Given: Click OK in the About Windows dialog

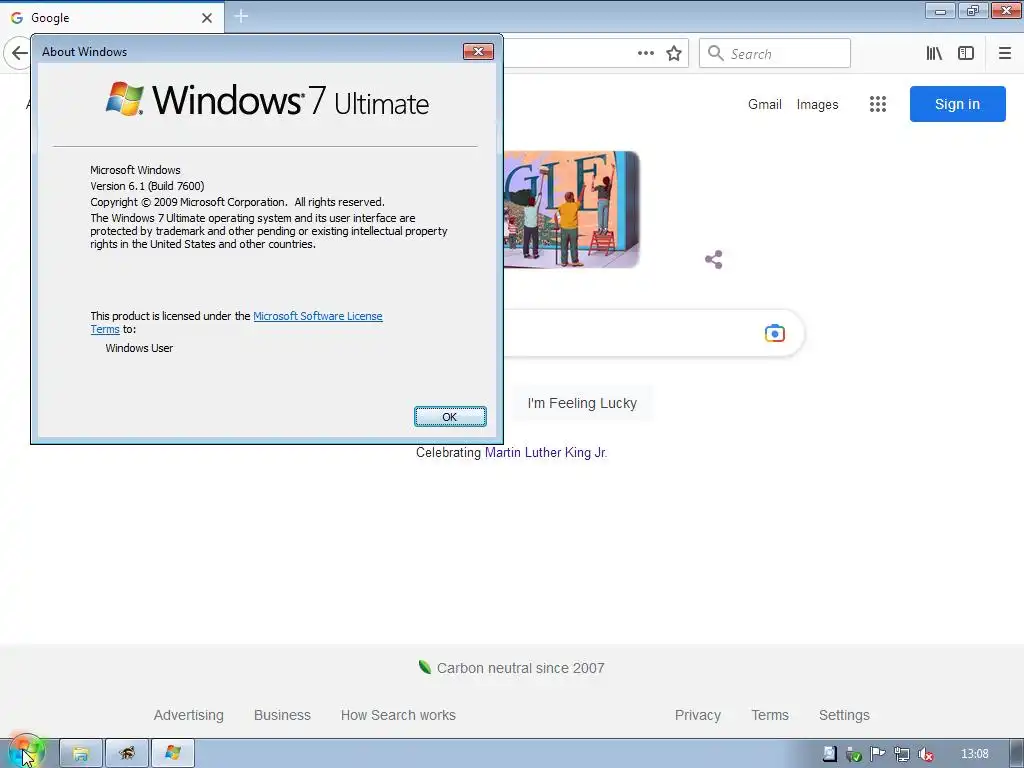Looking at the screenshot, I should (x=450, y=417).
